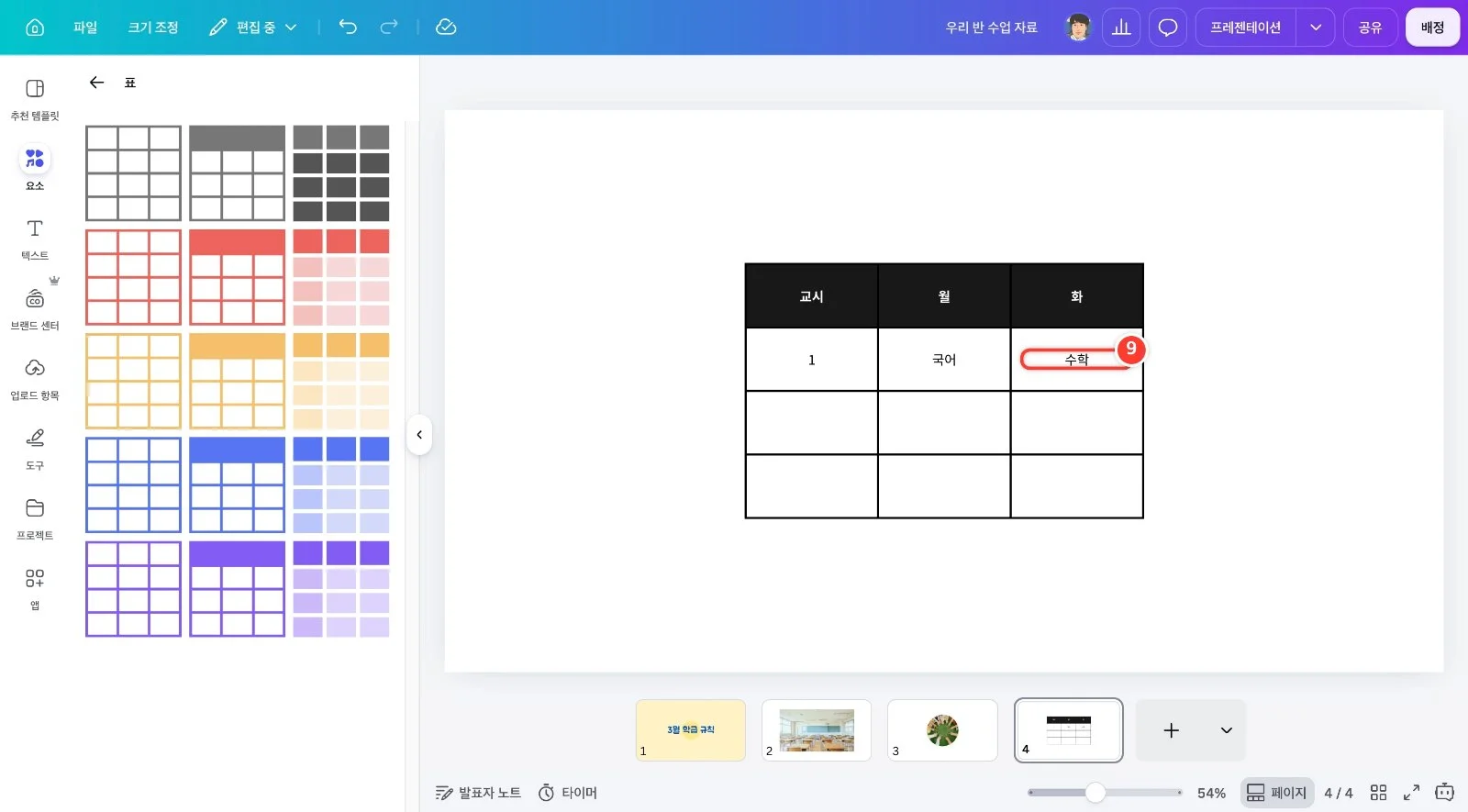
Task: Go back from the 표 panel
Action: [x=96, y=83]
